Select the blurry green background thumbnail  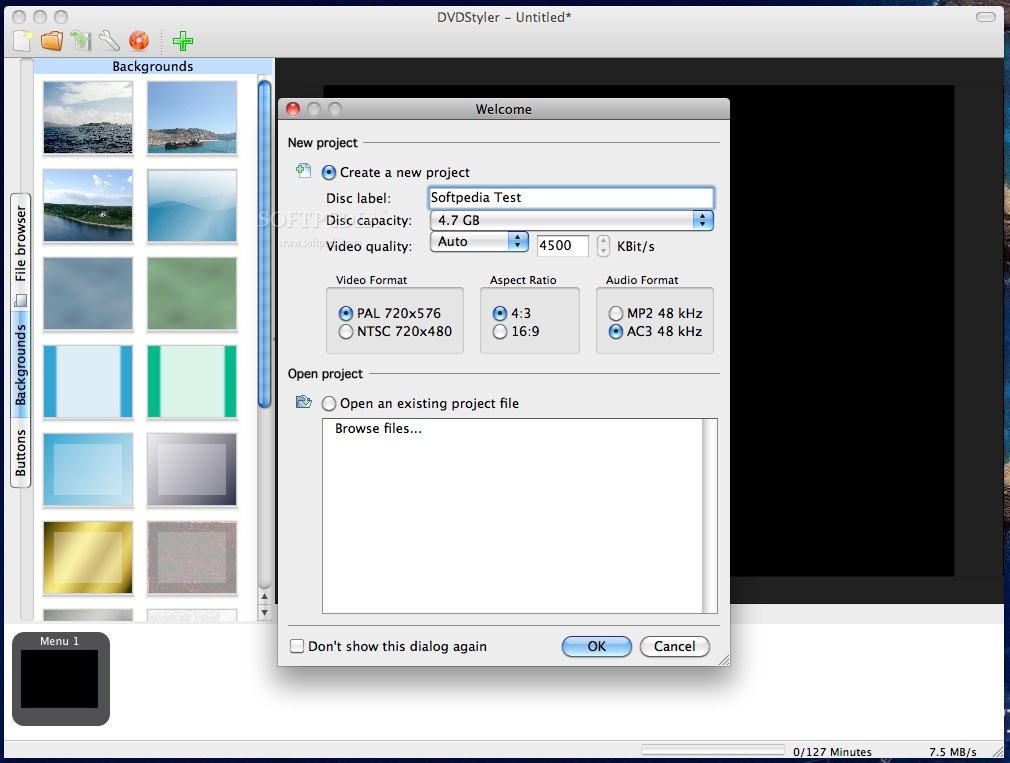(x=192, y=294)
